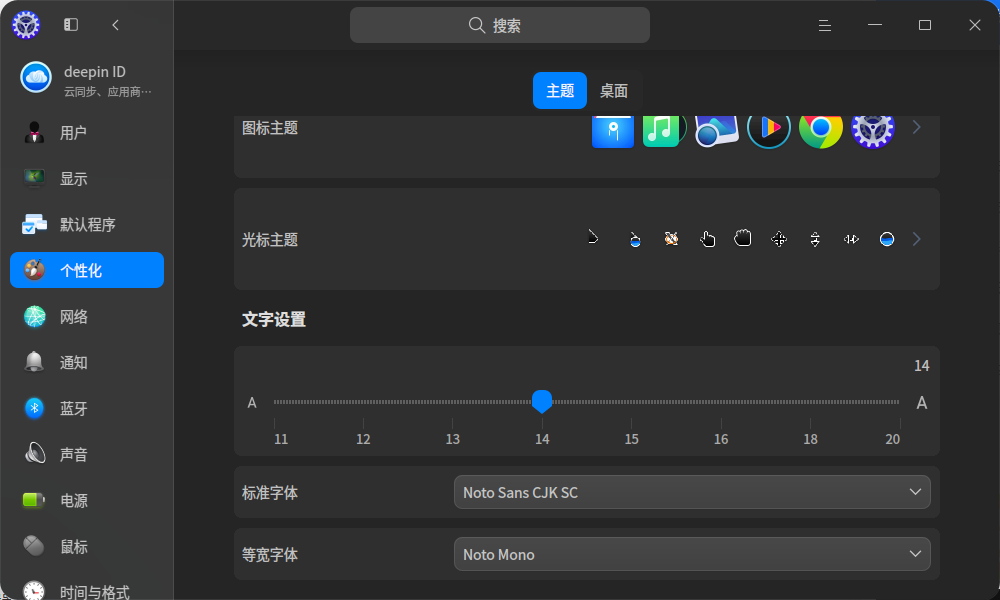Click the arrow pointer cursor preview
1000x600 pixels.
(x=593, y=237)
